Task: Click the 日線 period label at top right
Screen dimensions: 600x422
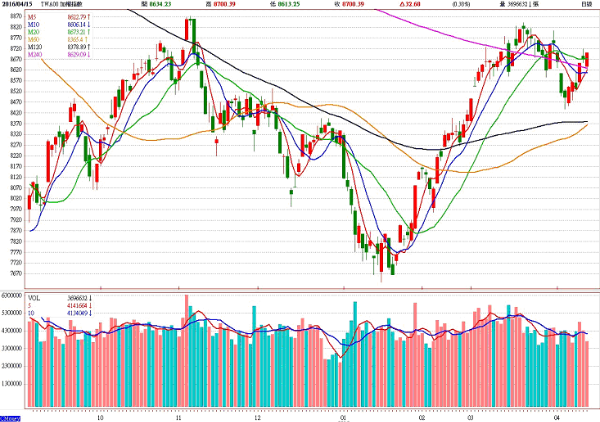Action: click(586, 6)
